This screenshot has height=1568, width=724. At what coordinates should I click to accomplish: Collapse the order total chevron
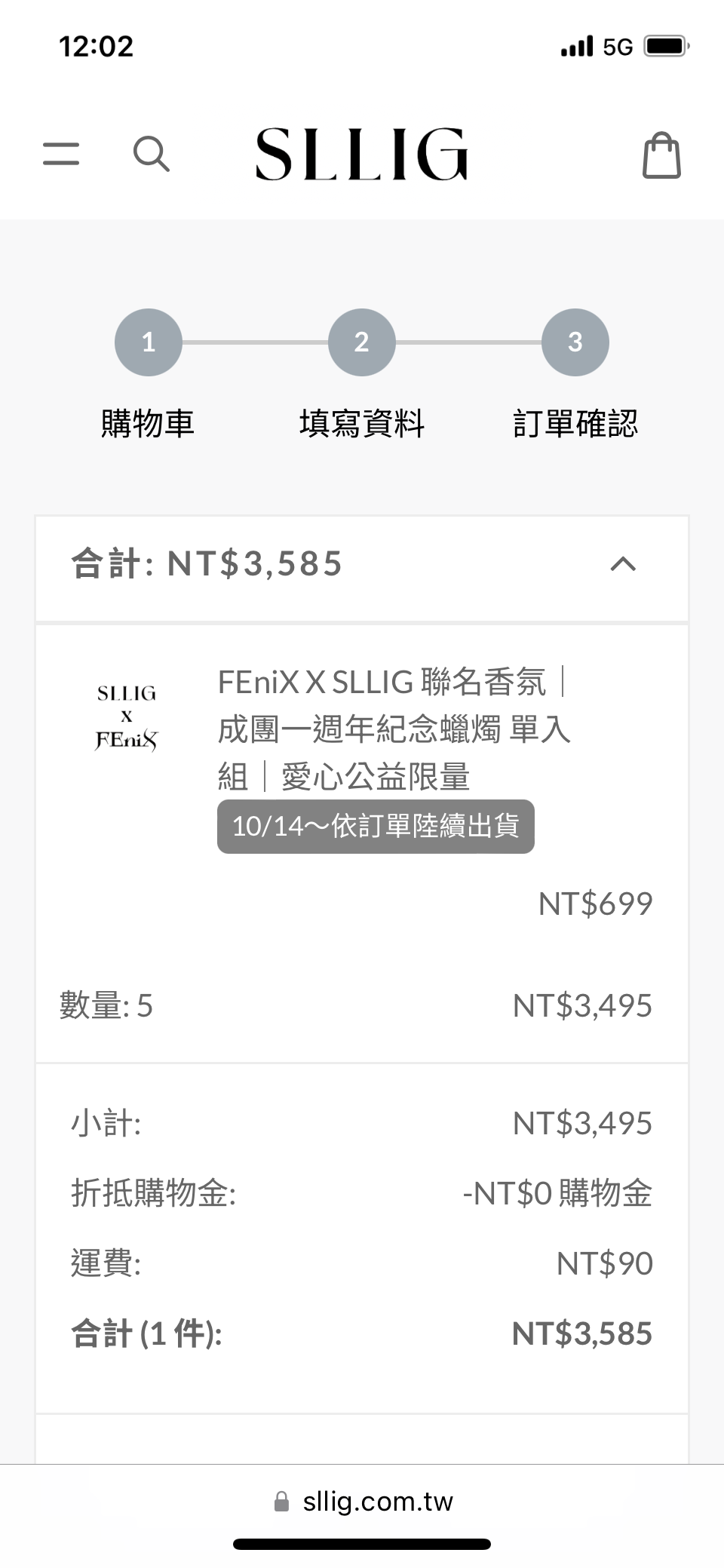pyautogui.click(x=623, y=564)
